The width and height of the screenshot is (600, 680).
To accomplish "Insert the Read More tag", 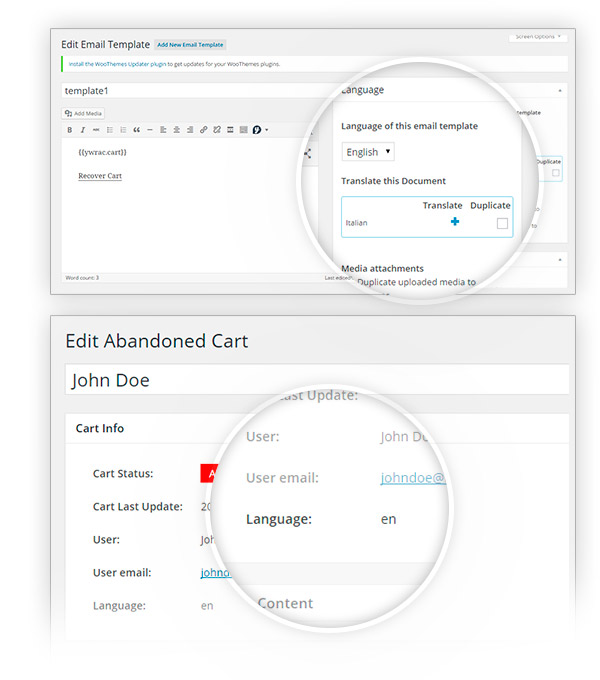I will (x=230, y=130).
